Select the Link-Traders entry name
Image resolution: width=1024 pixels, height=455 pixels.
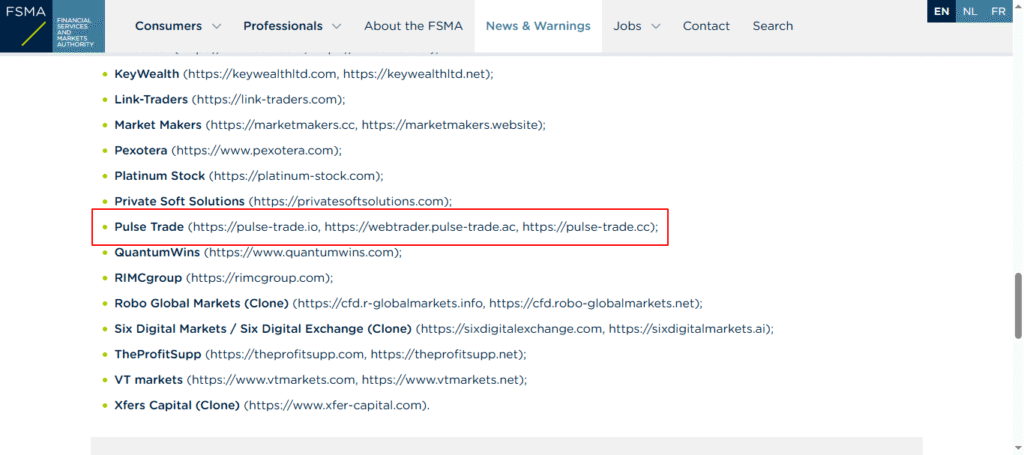[x=151, y=99]
